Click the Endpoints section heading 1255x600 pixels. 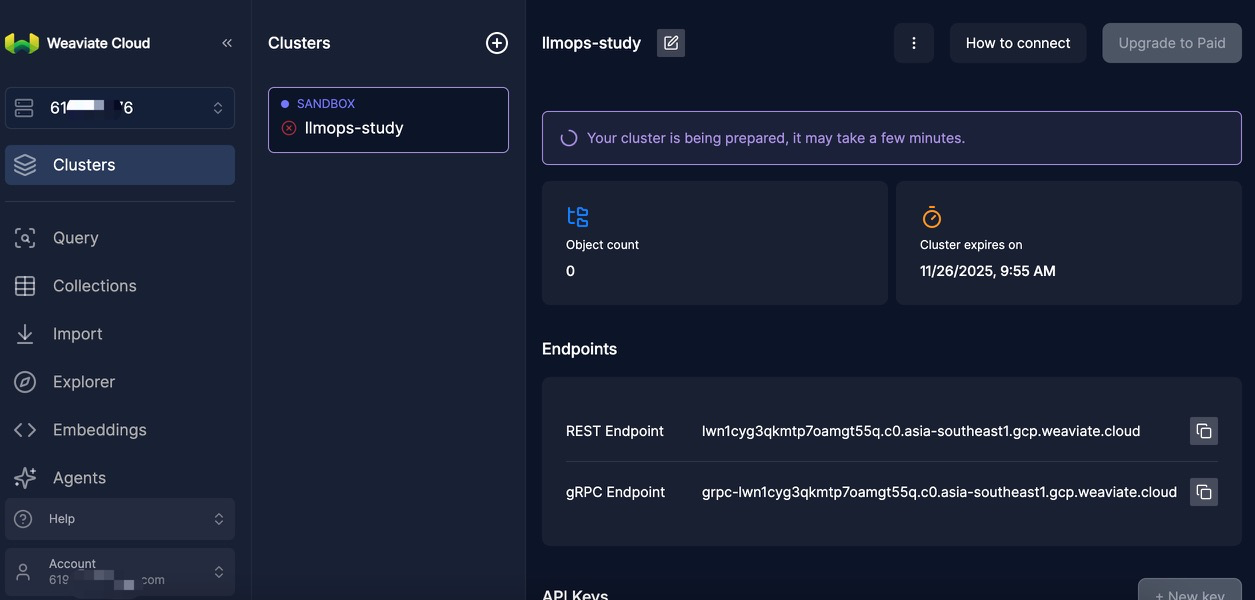click(579, 349)
